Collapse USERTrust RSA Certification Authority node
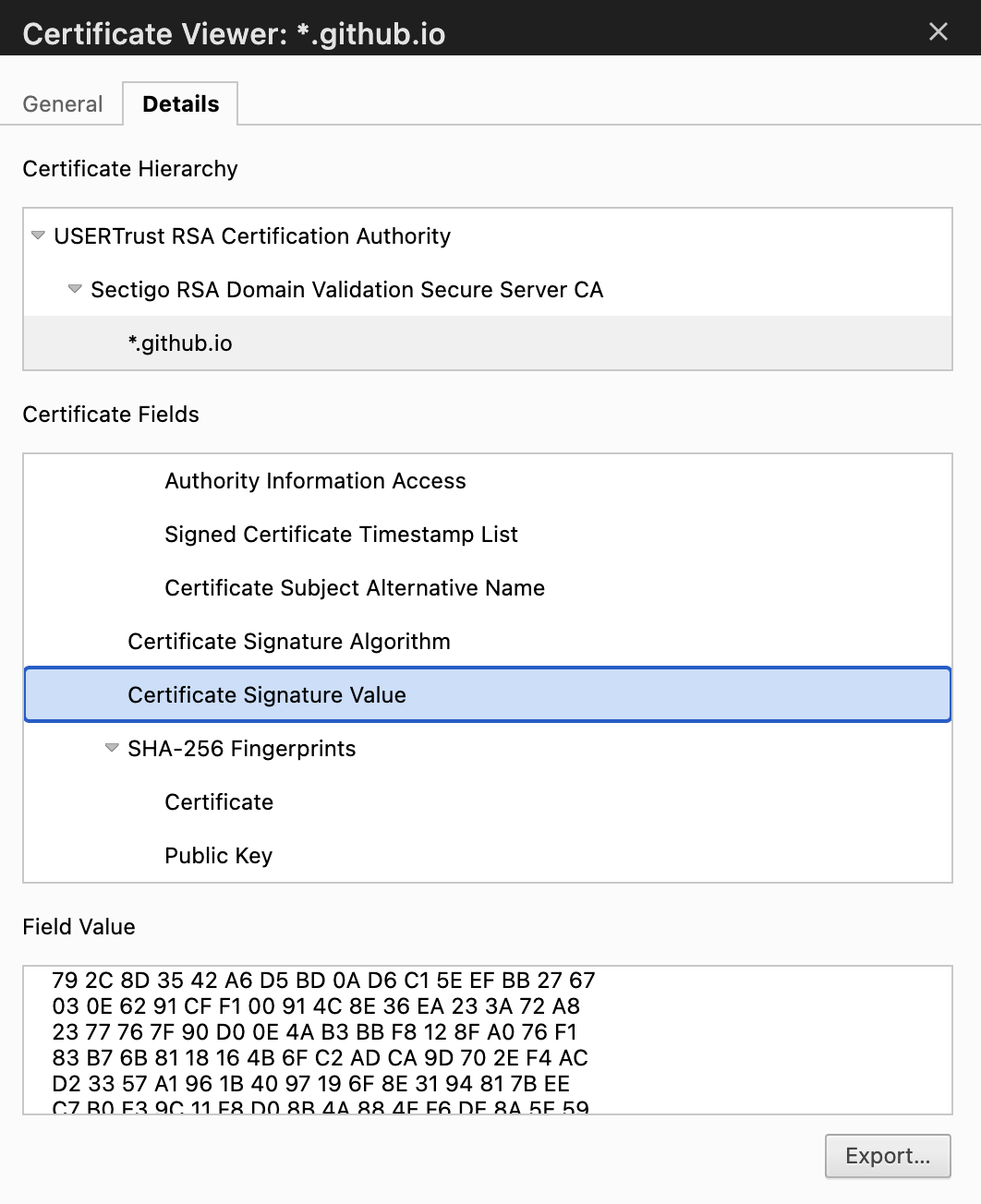The width and height of the screenshot is (981, 1204). coord(38,236)
